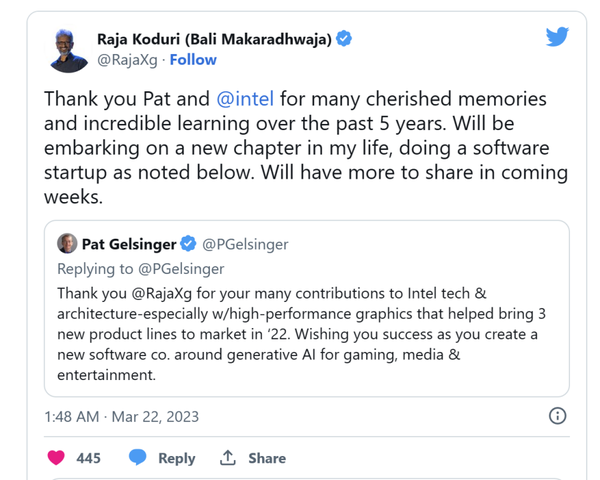
Task: Click the @PGelsinger handle beside Pat's name
Action: (x=247, y=243)
